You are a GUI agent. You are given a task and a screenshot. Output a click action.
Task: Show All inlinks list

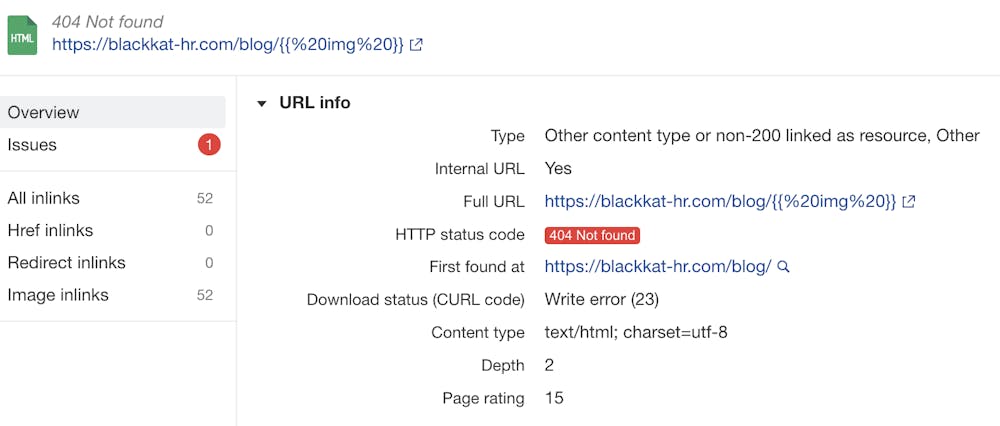[x=43, y=198]
